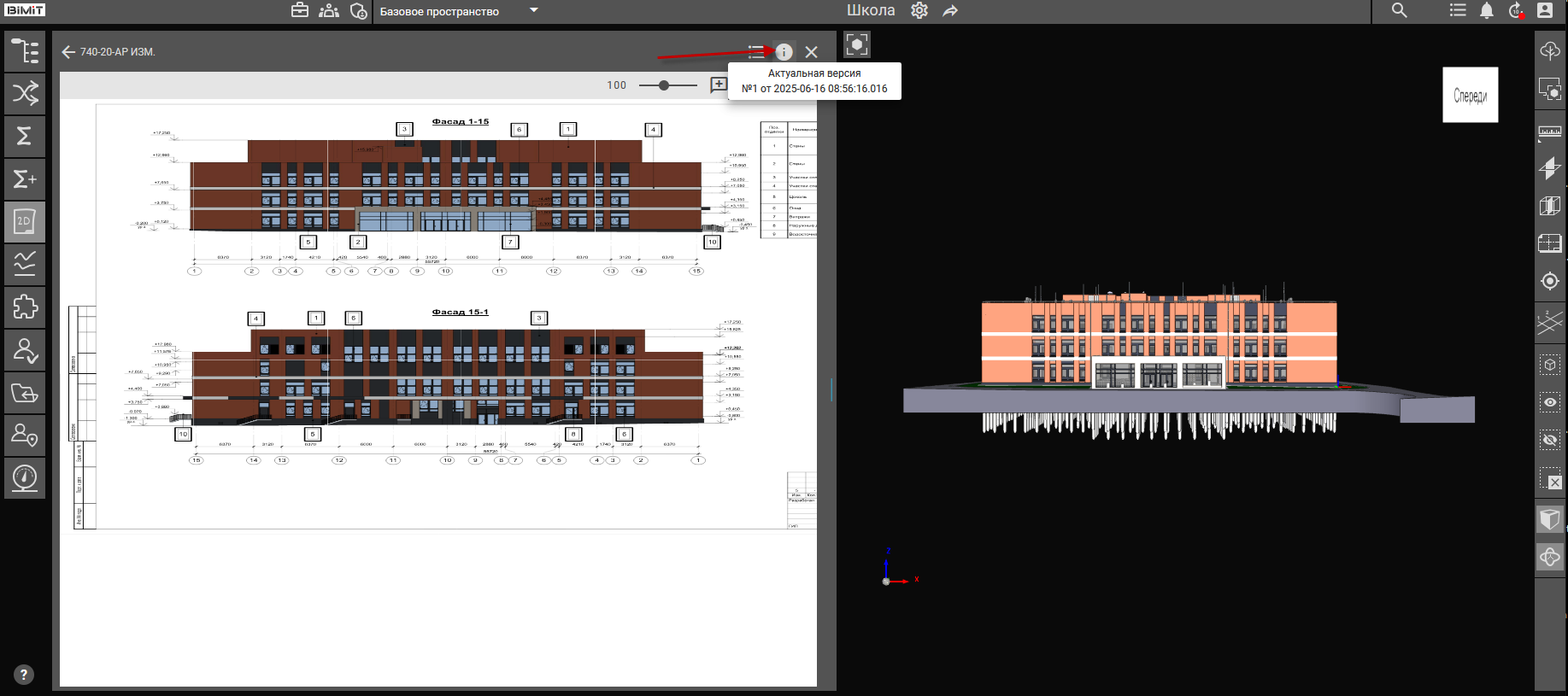Screen dimensions: 1568x696
Task: Click the drawing zoom slider handle
Action: 664,85
